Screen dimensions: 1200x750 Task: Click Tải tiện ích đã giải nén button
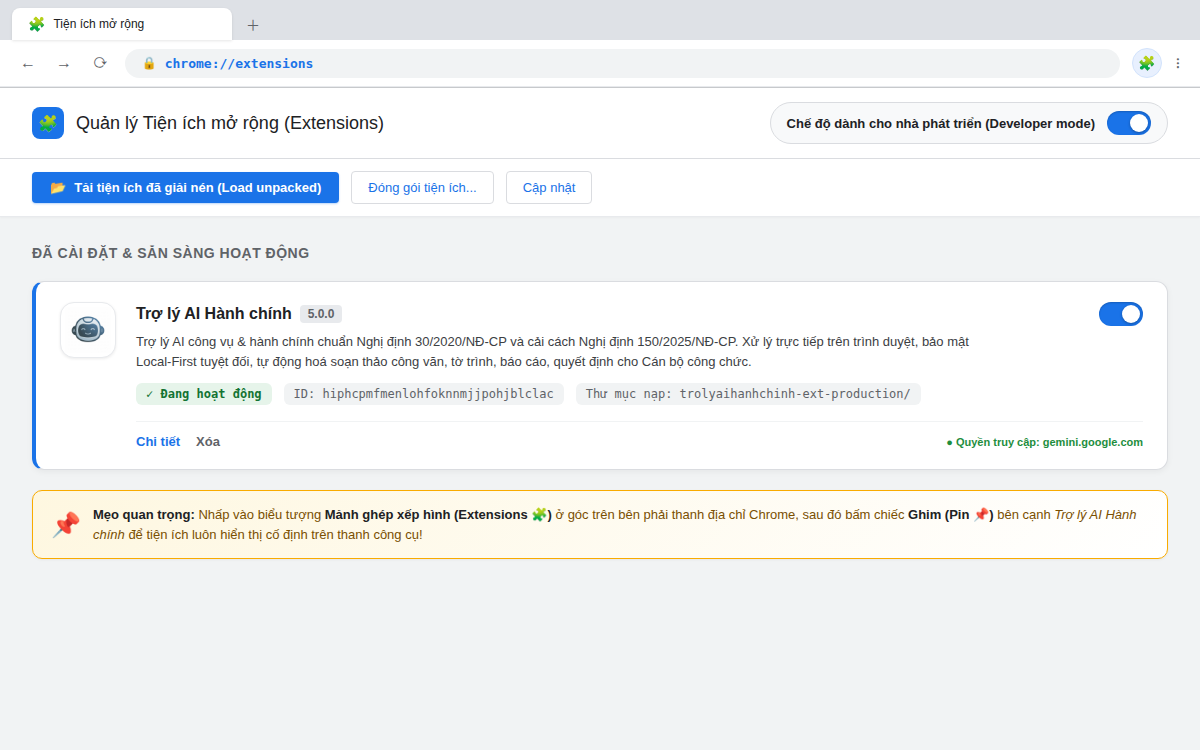[x=185, y=187]
